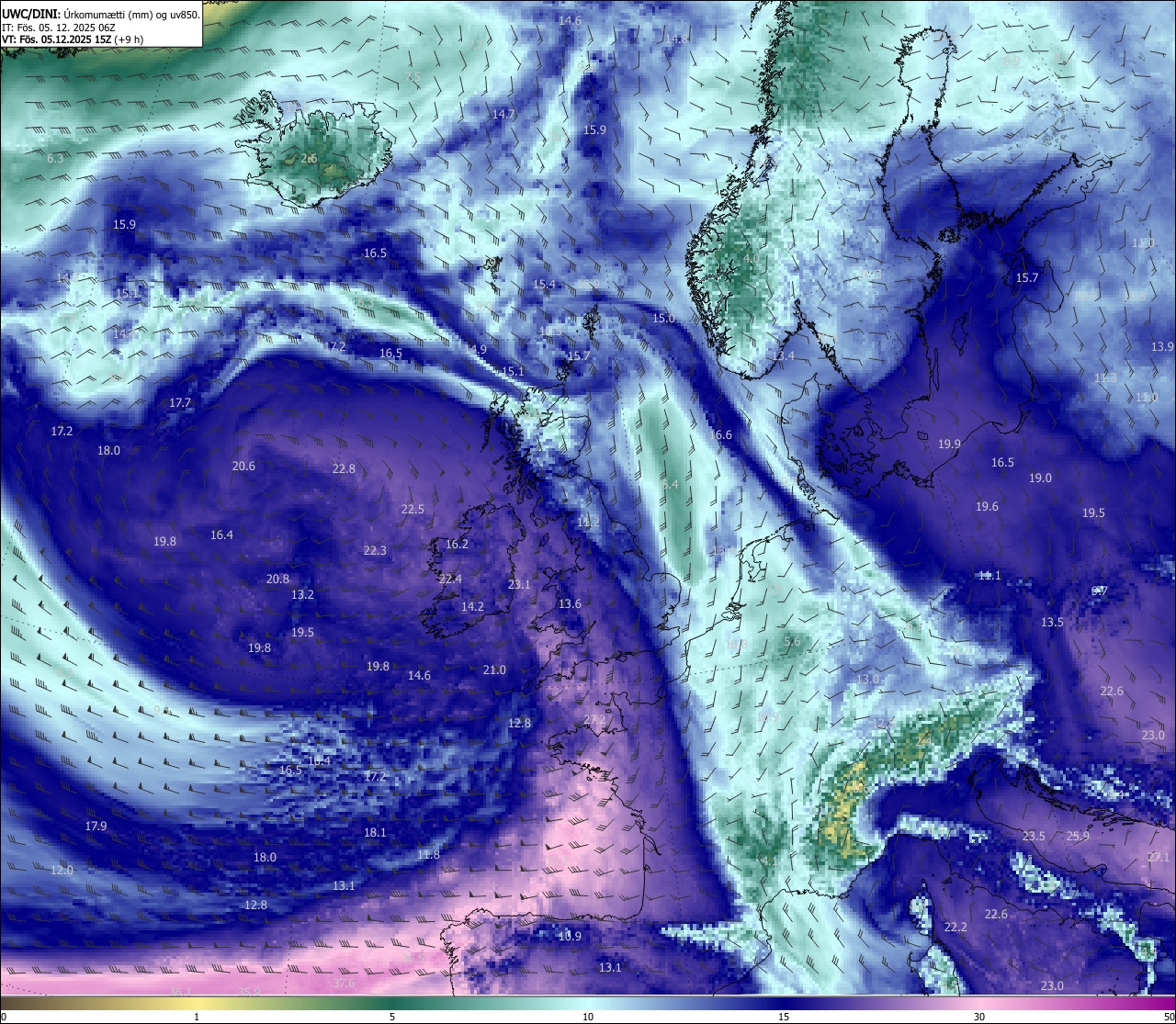Click the map title 'UWC/DINI: Úrkomumætti (mm) og uv850.'
Screen dimensions: 1176x1024
tap(101, 14)
